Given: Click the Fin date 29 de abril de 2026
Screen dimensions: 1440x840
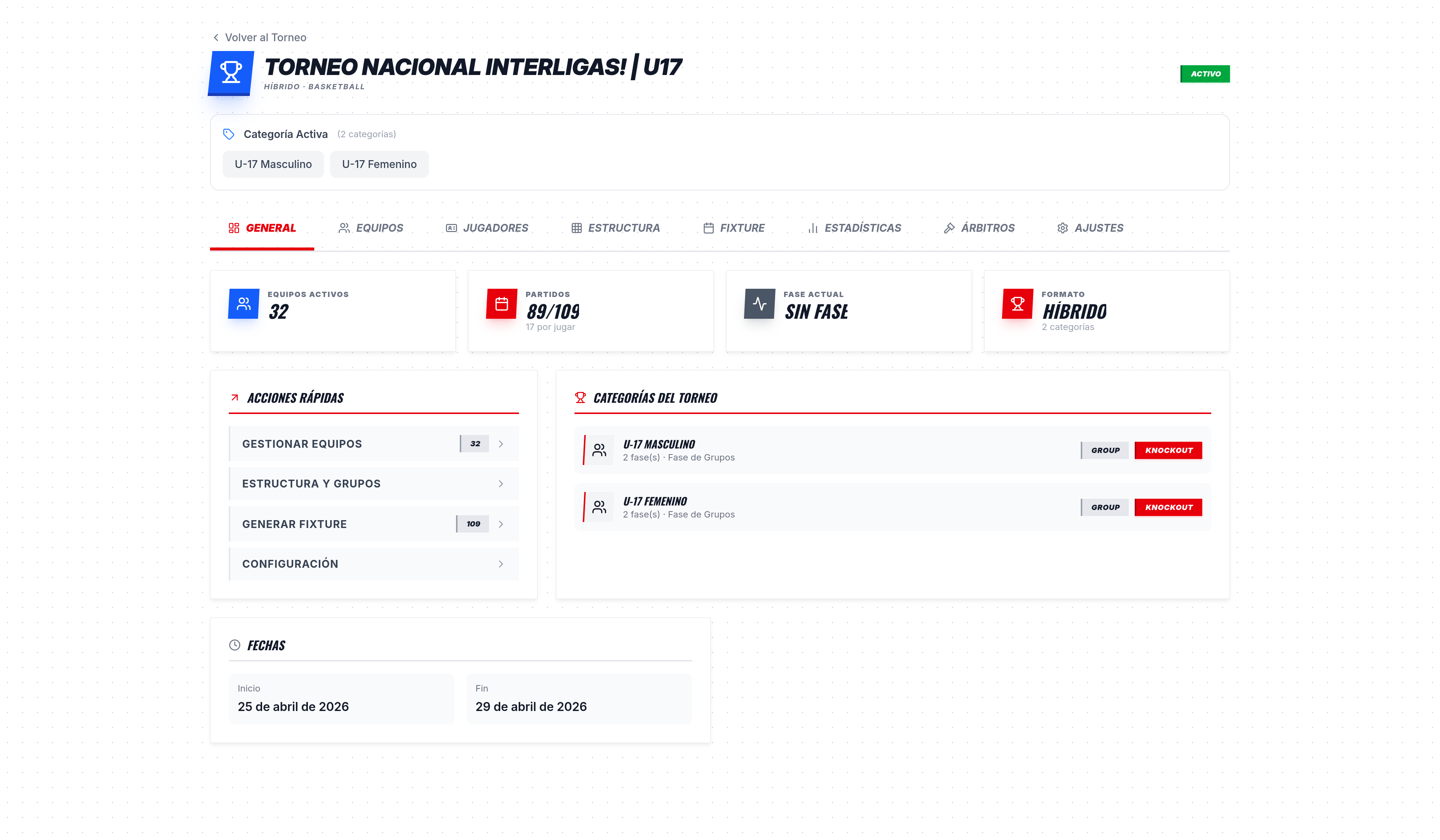Looking at the screenshot, I should tap(531, 707).
